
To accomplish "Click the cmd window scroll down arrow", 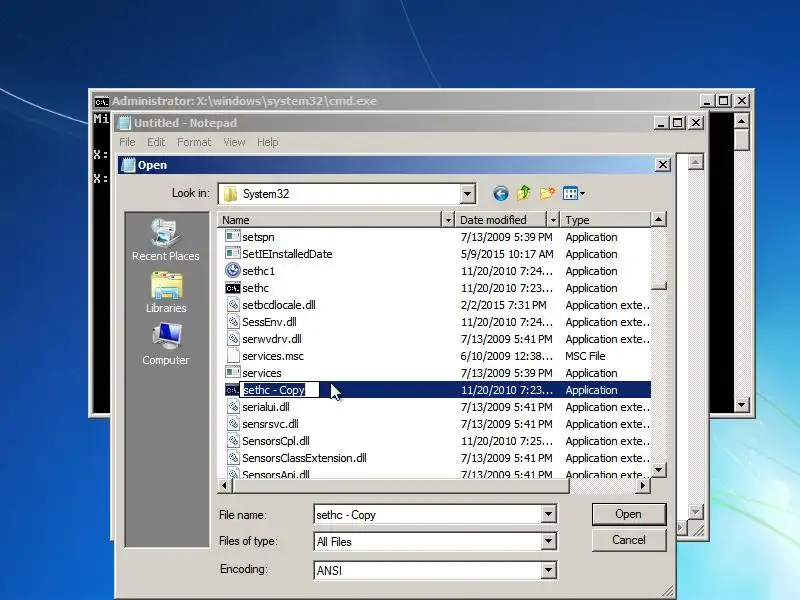I will 741,405.
